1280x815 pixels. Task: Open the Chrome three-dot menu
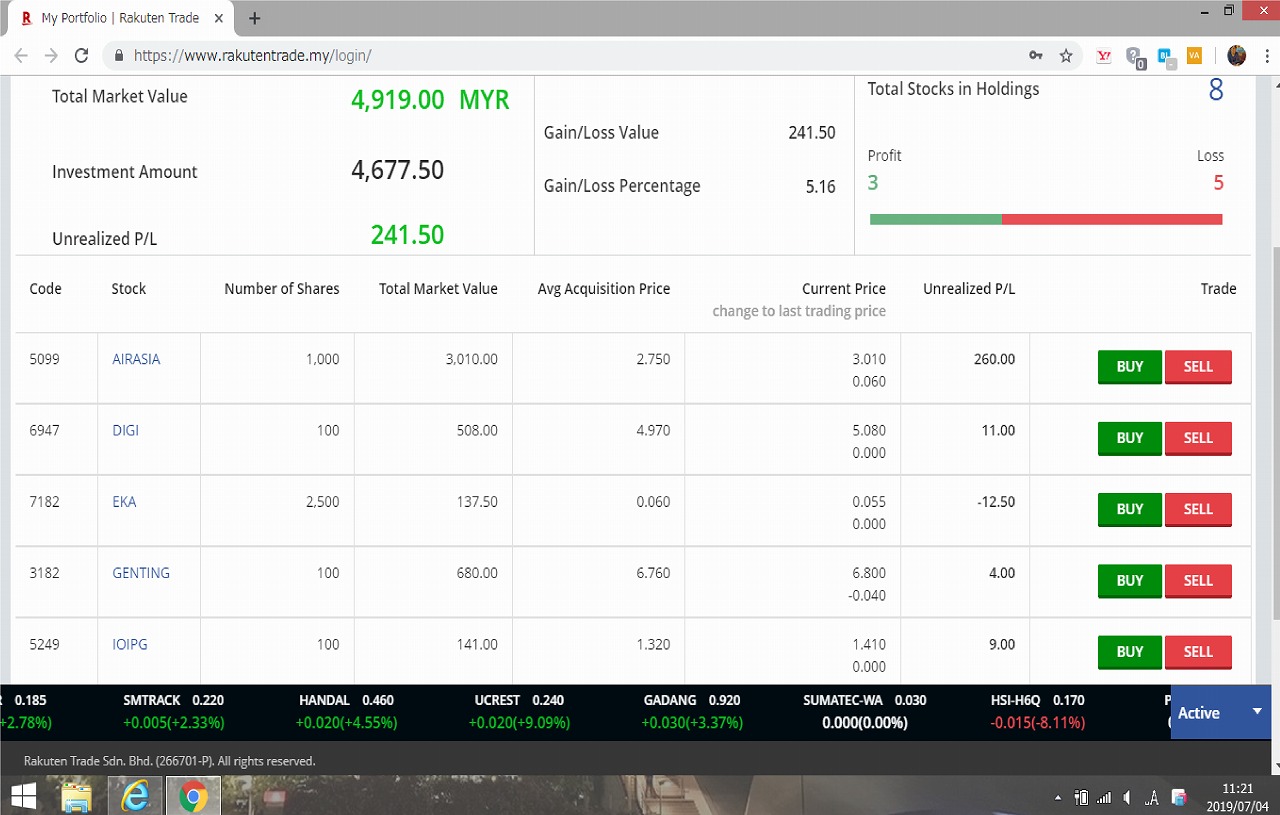(1264, 56)
